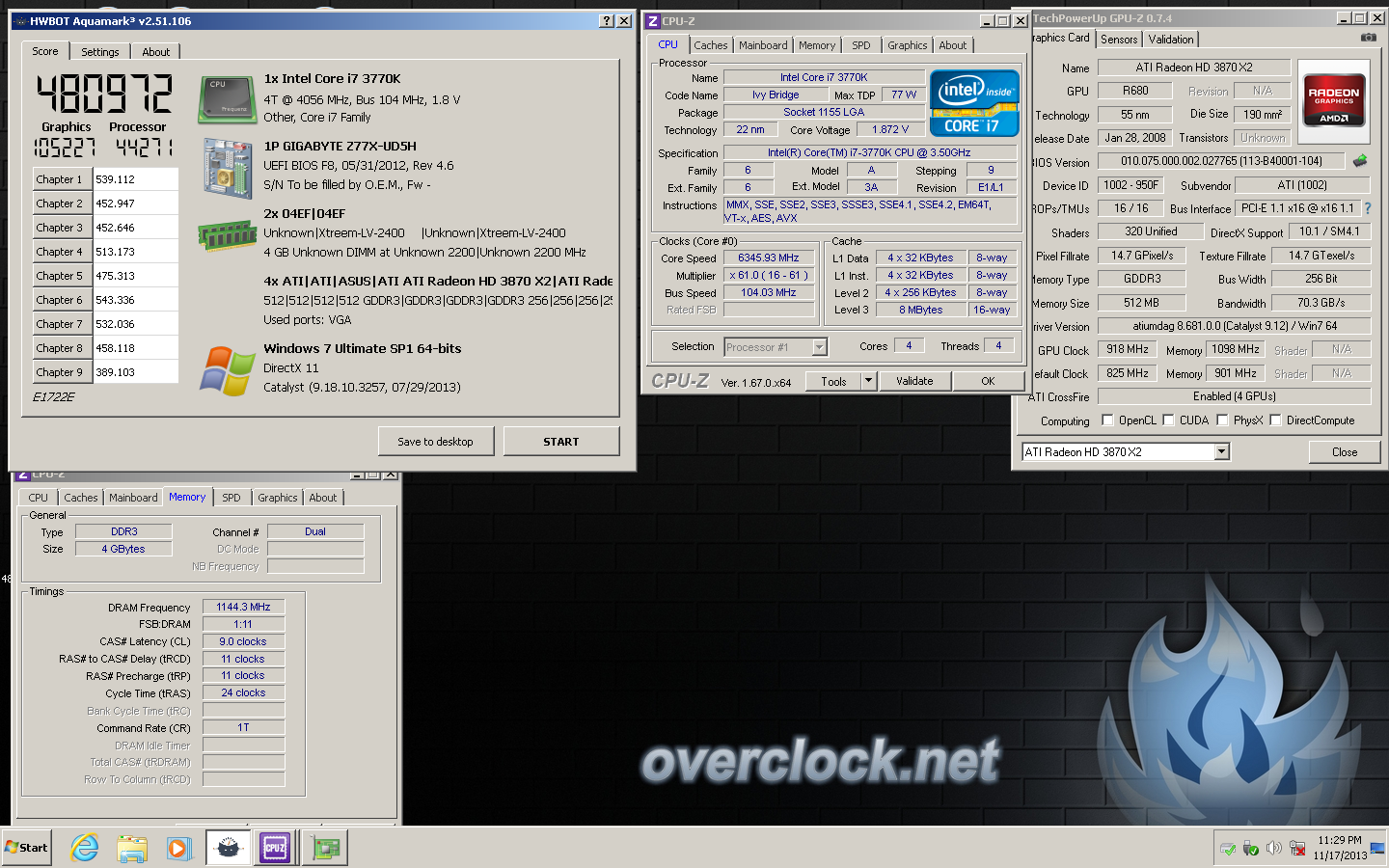
Task: Switch to the CPU-Z taskbar icon
Action: point(275,848)
